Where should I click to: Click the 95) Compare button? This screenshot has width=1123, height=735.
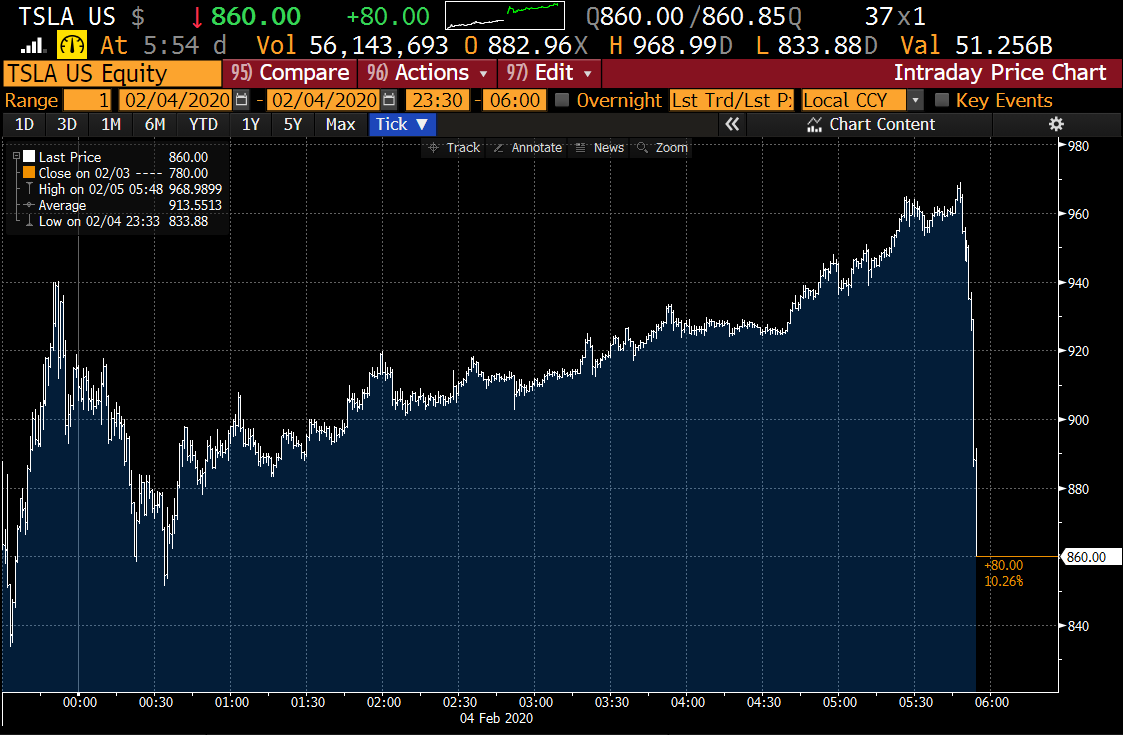pyautogui.click(x=289, y=72)
